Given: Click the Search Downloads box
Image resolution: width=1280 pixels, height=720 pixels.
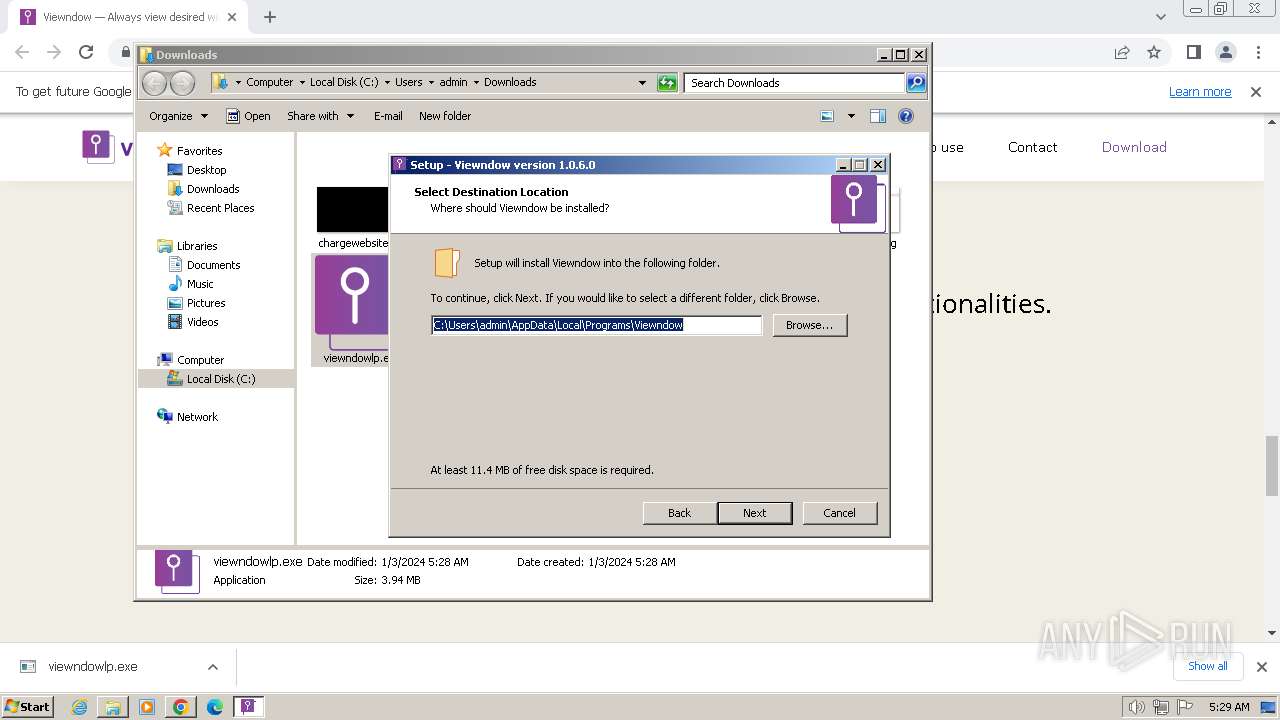Looking at the screenshot, I should pyautogui.click(x=795, y=83).
